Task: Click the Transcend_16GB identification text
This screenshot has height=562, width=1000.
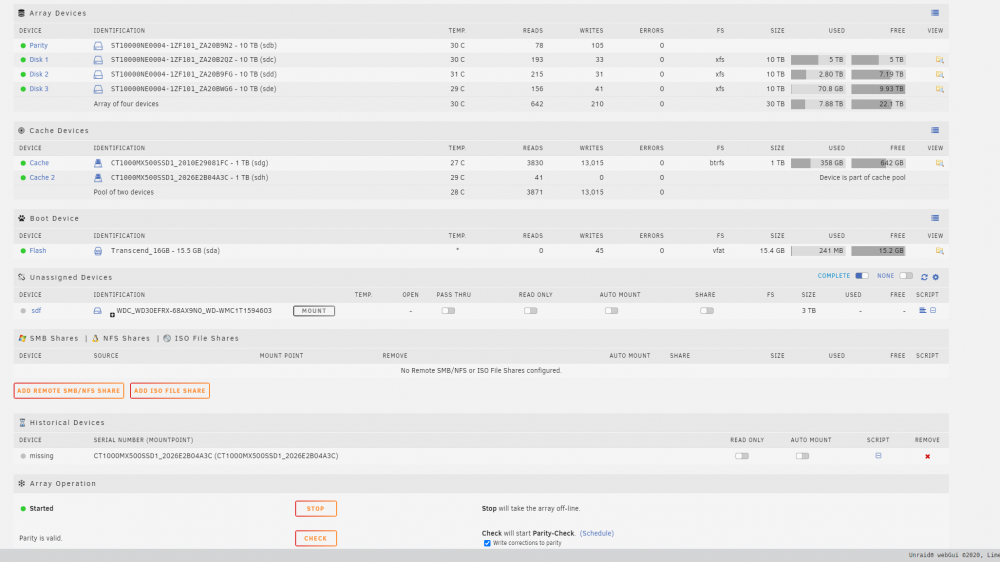Action: [165, 251]
